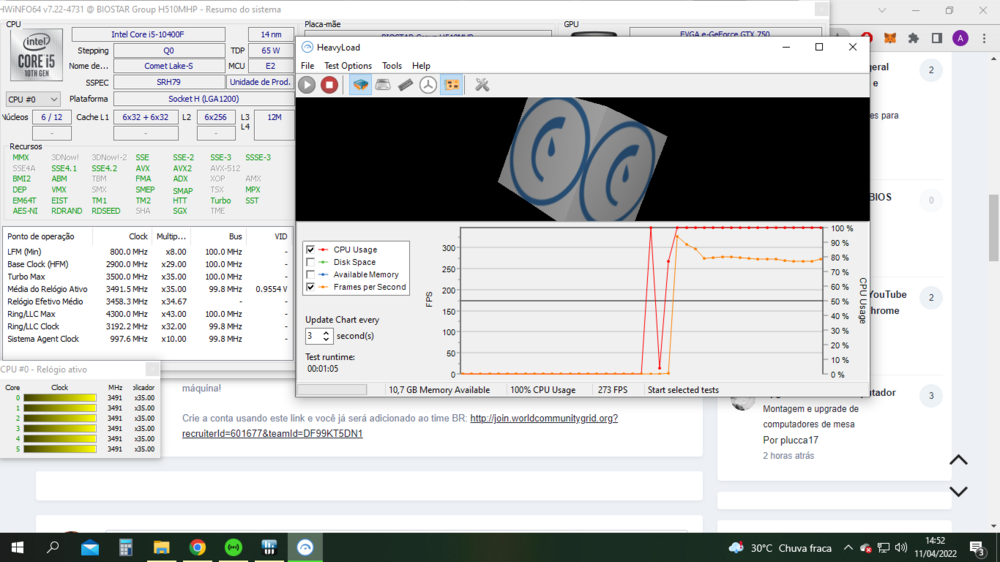Click the Chrome icon in the taskbar
1000x562 pixels.
[x=197, y=548]
